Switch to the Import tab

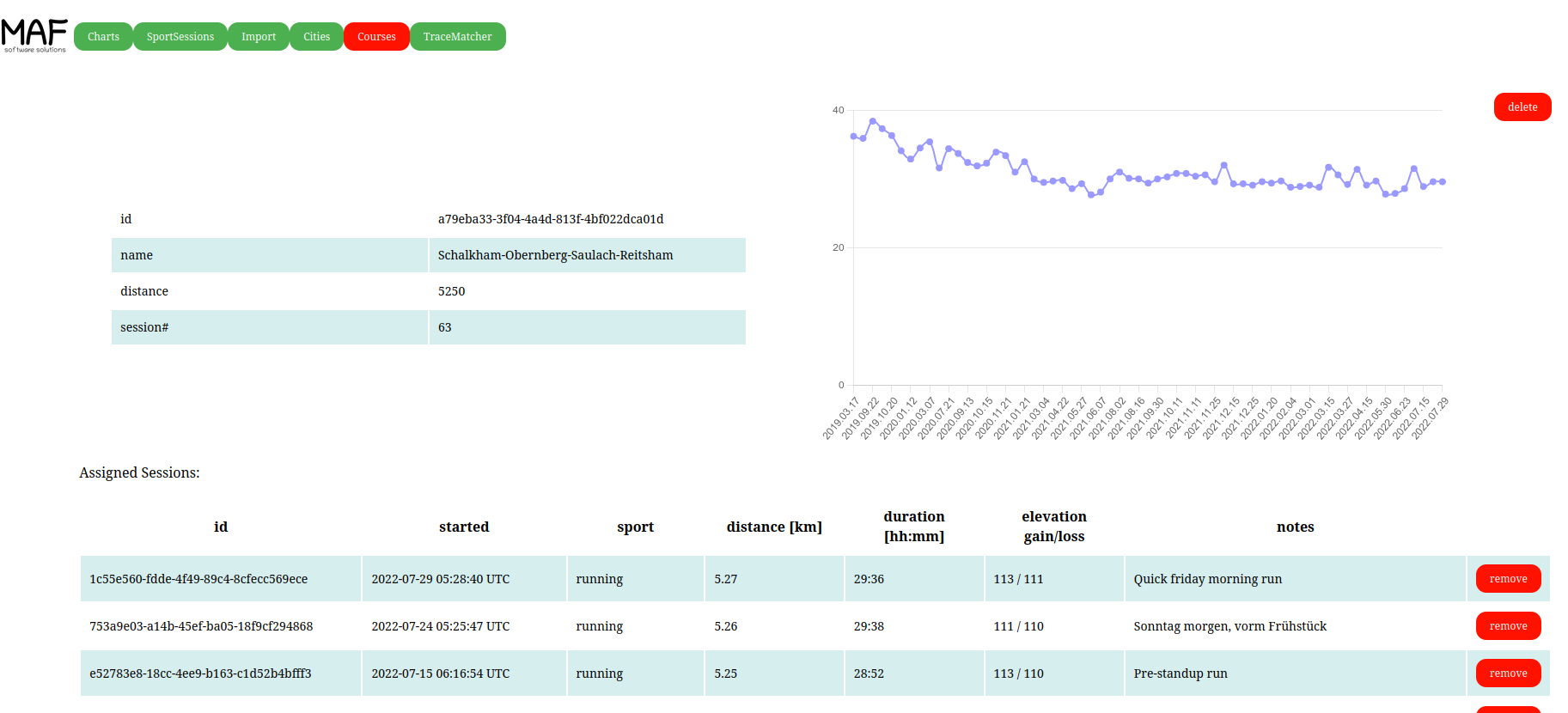pos(259,36)
